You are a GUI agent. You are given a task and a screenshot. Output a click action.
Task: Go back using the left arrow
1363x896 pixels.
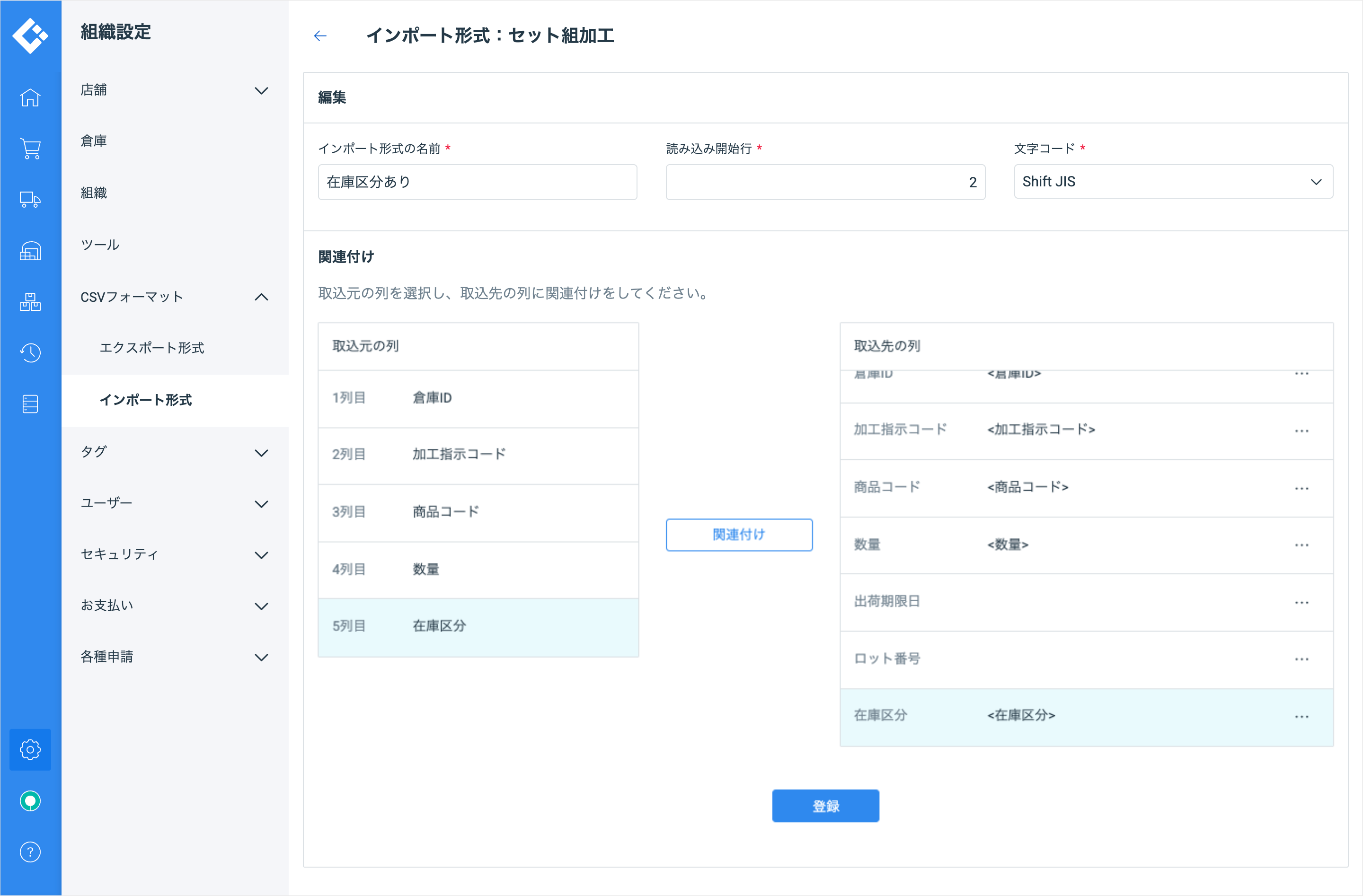[320, 36]
